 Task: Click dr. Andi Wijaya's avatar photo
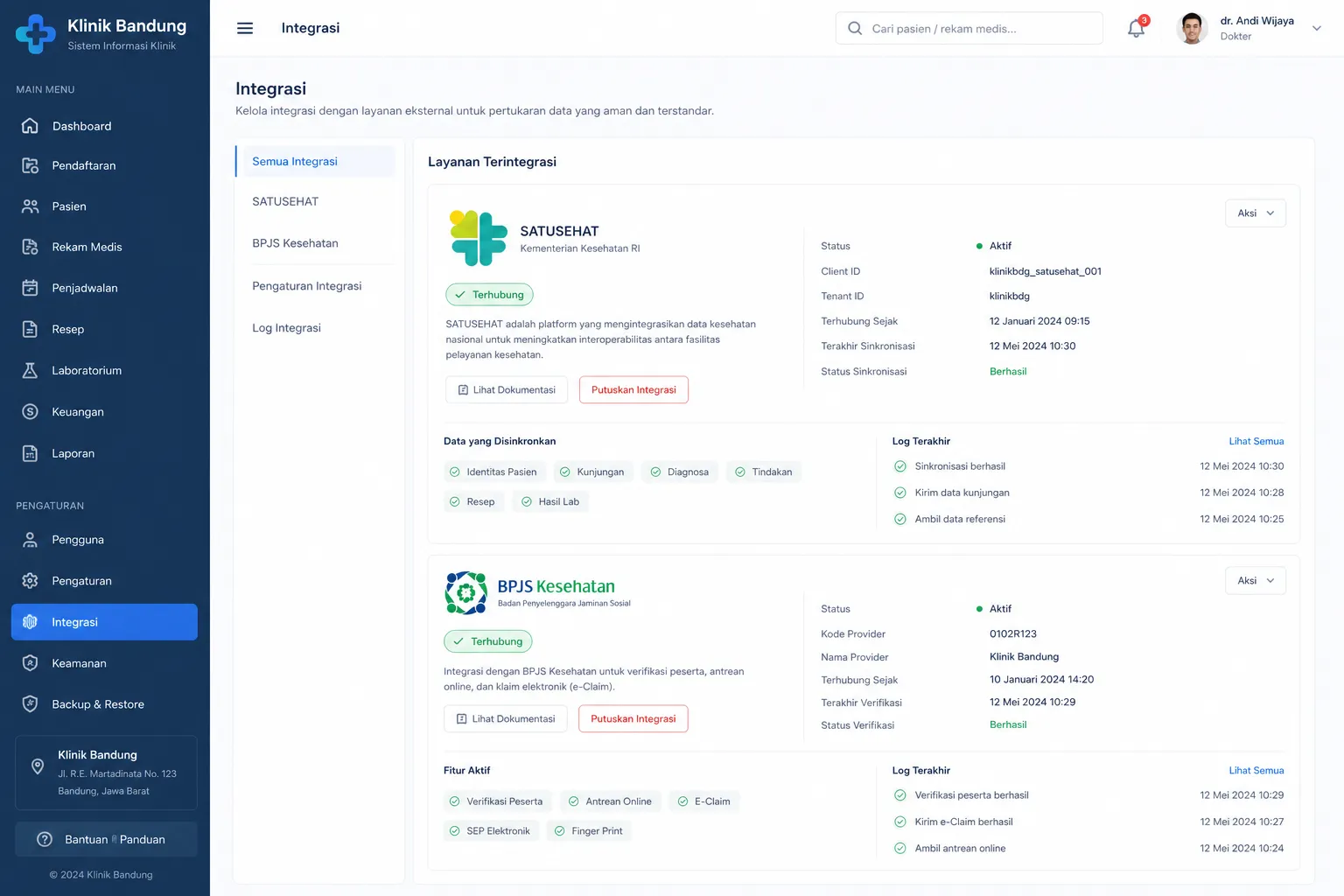[x=1192, y=28]
